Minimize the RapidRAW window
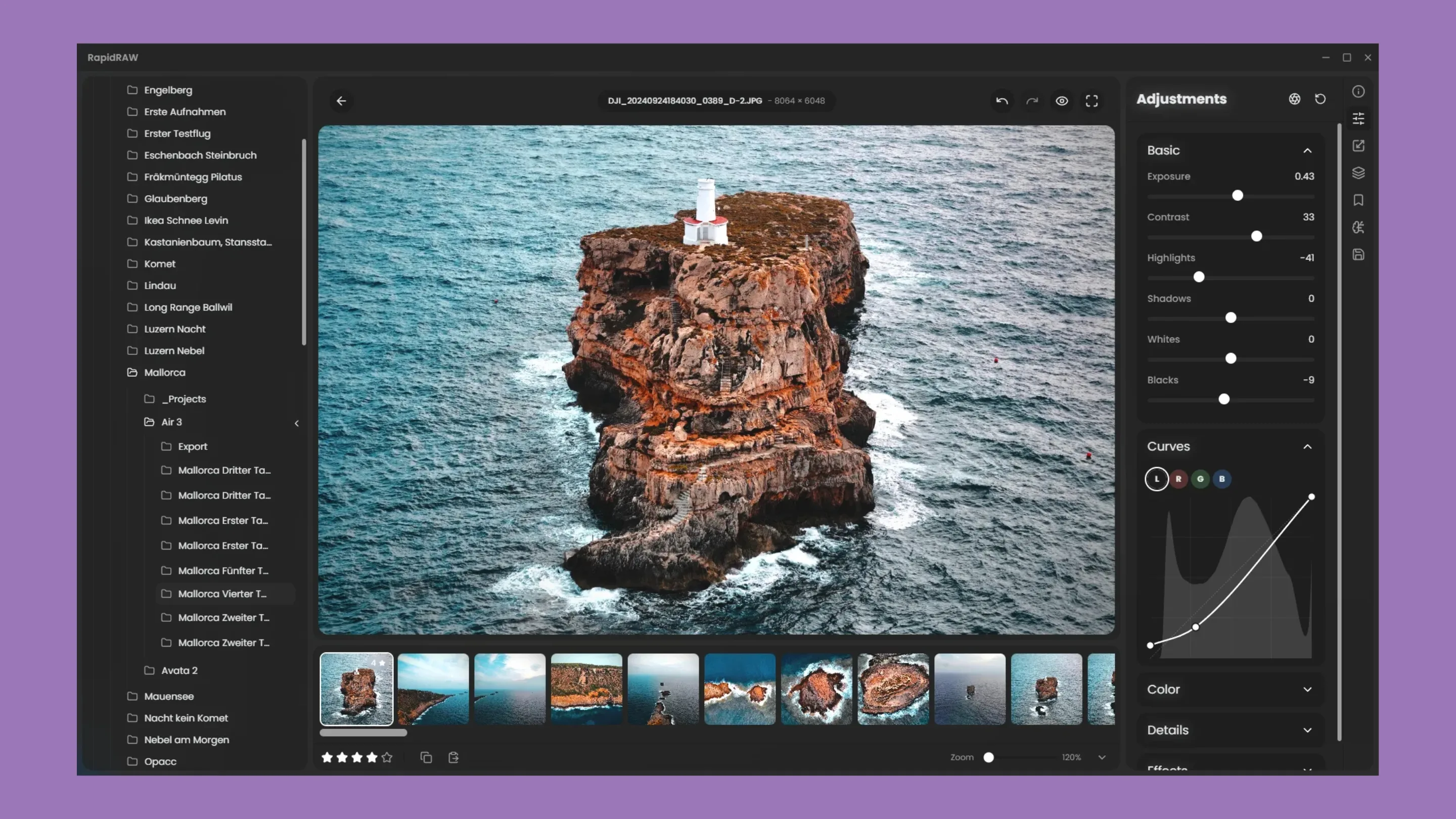The height and width of the screenshot is (819, 1456). 1326,58
